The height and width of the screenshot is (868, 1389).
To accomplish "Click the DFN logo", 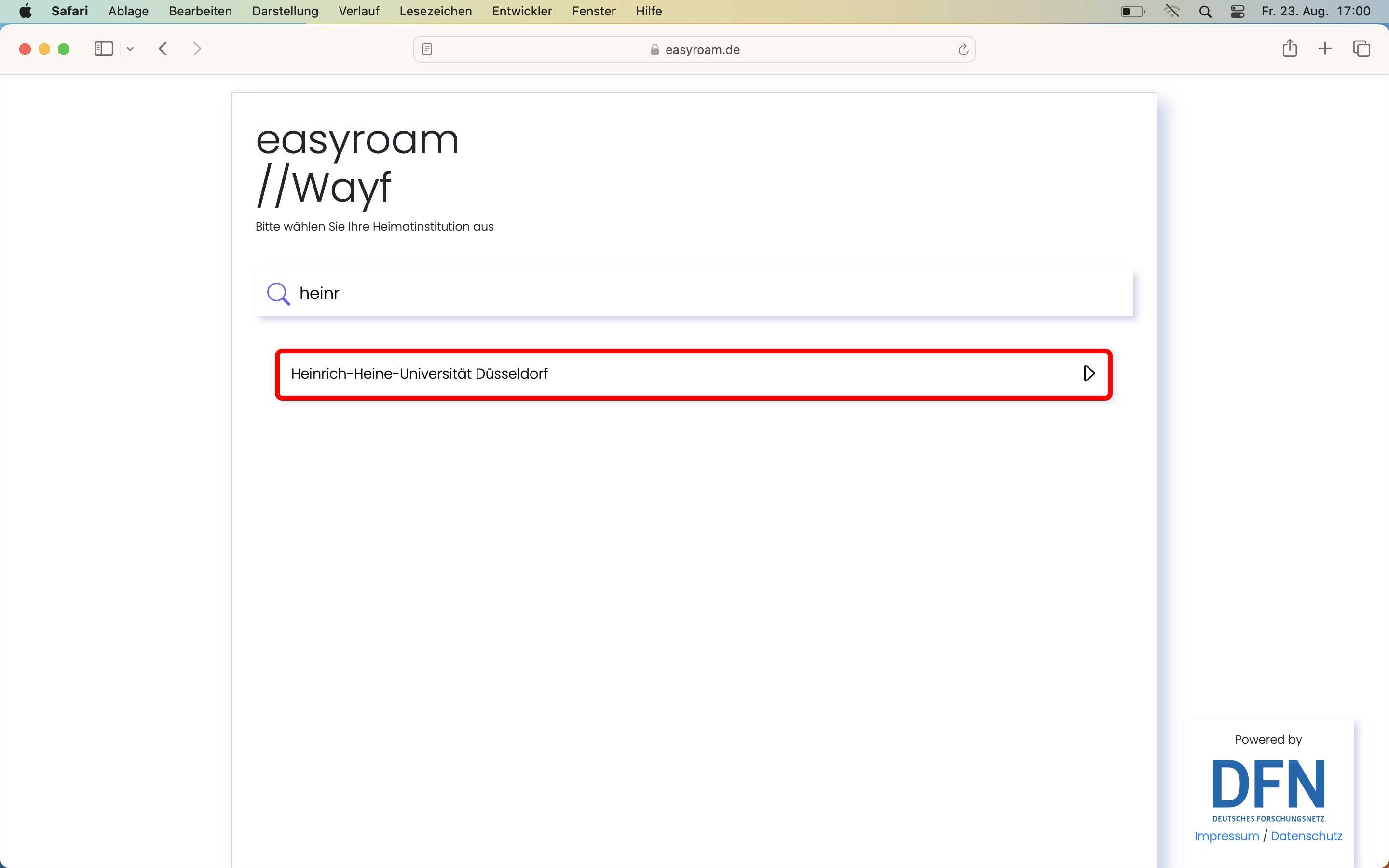I will (1268, 790).
